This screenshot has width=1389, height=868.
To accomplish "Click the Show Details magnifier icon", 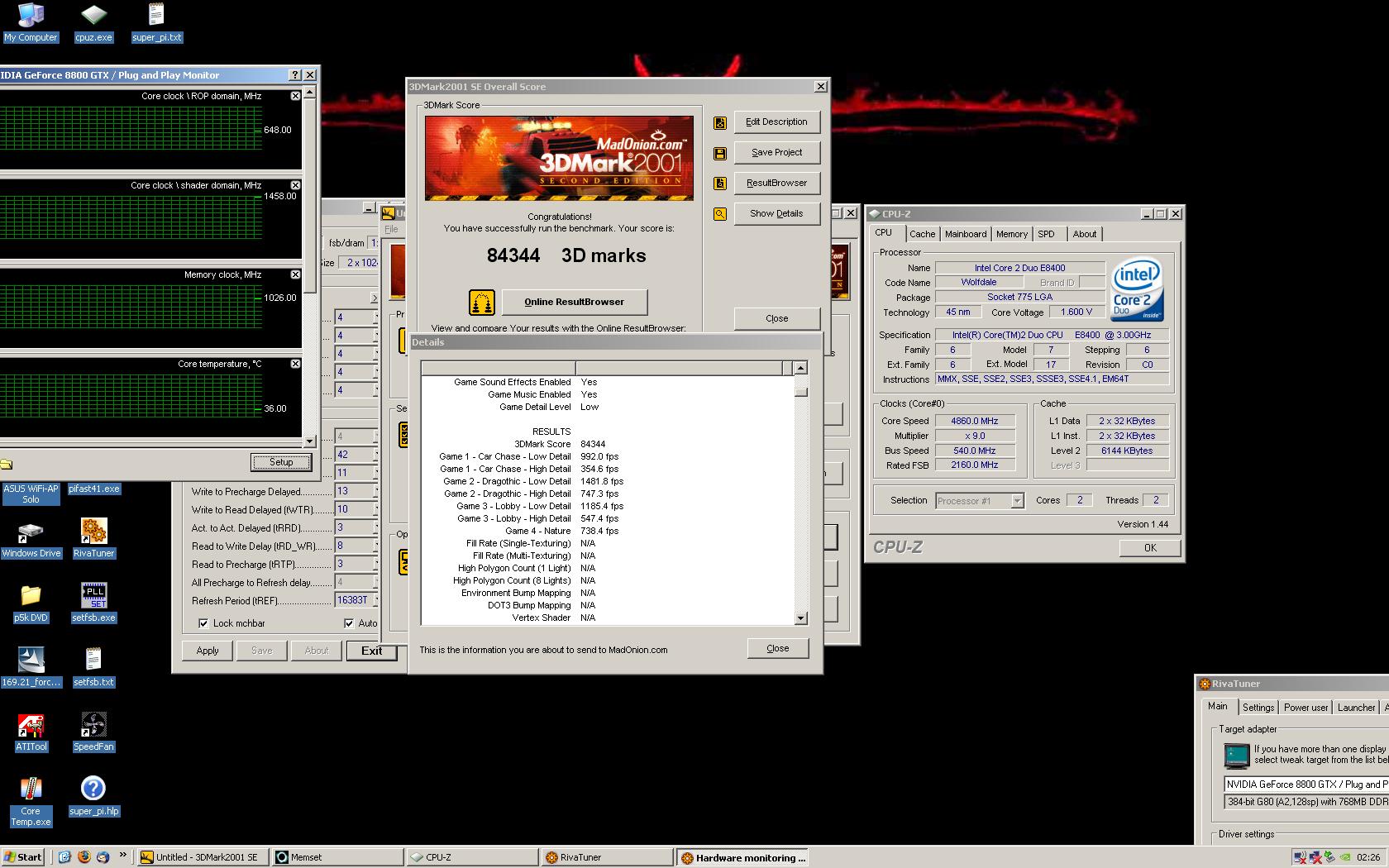I will [x=720, y=214].
